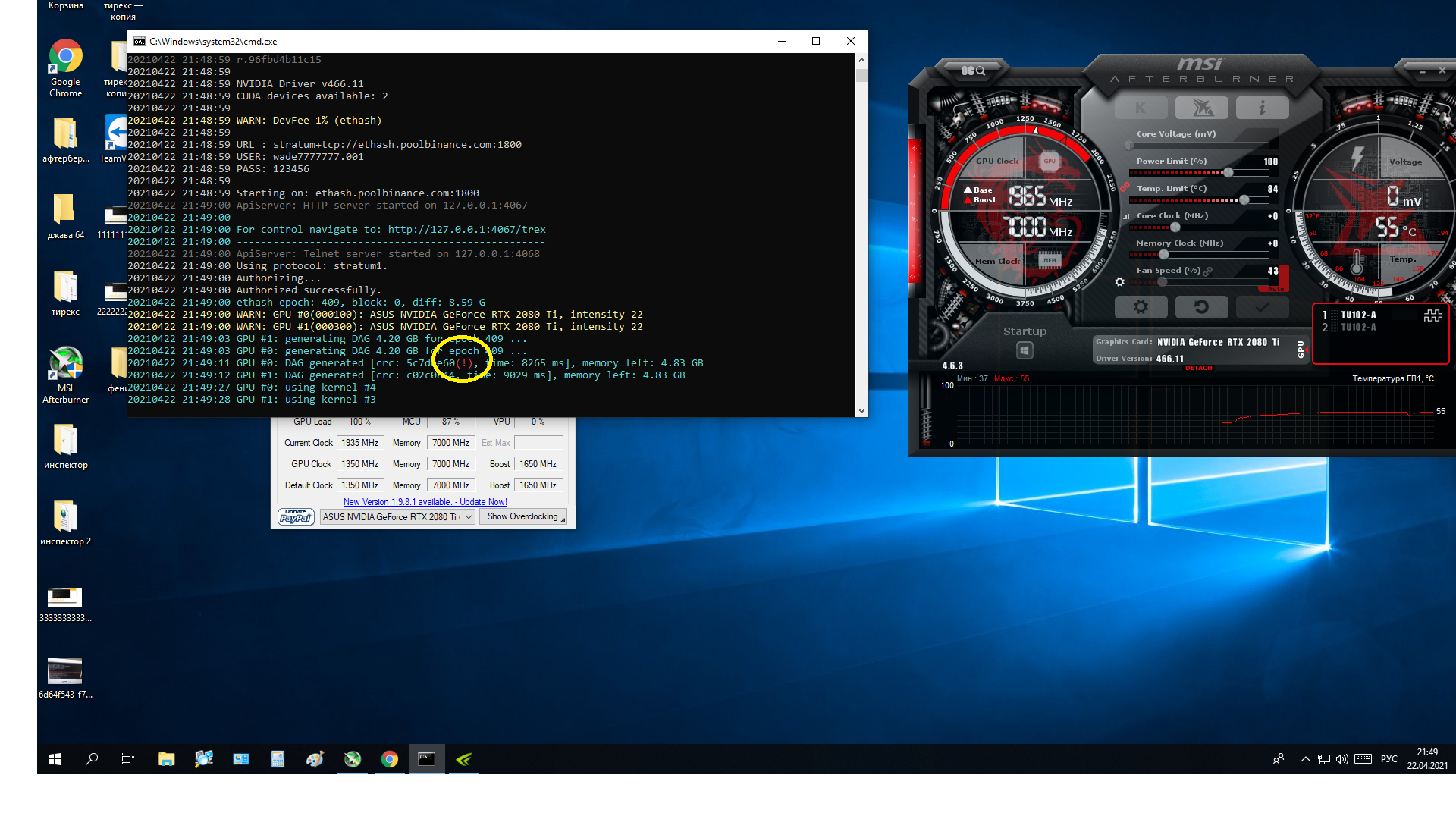The width and height of the screenshot is (1456, 819).
Task: Adjust the Memory Clock slider
Action: (1163, 255)
